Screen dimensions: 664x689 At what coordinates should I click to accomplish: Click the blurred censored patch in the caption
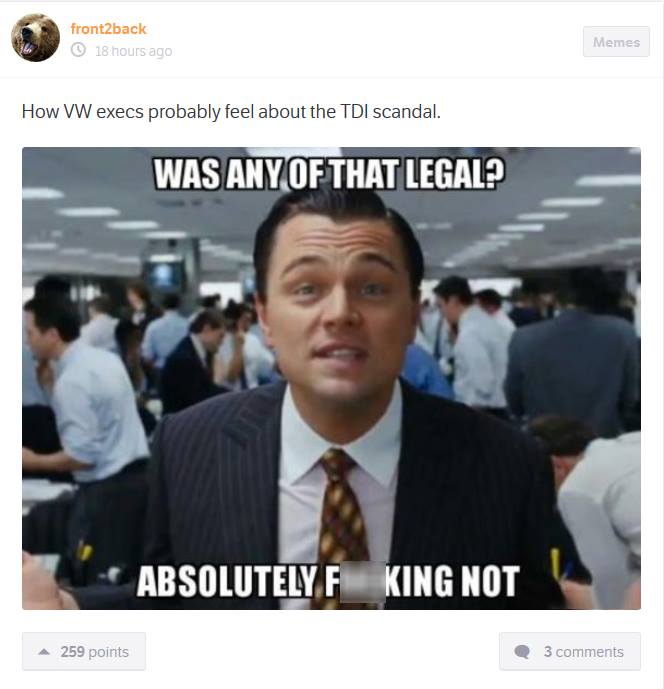[x=363, y=583]
